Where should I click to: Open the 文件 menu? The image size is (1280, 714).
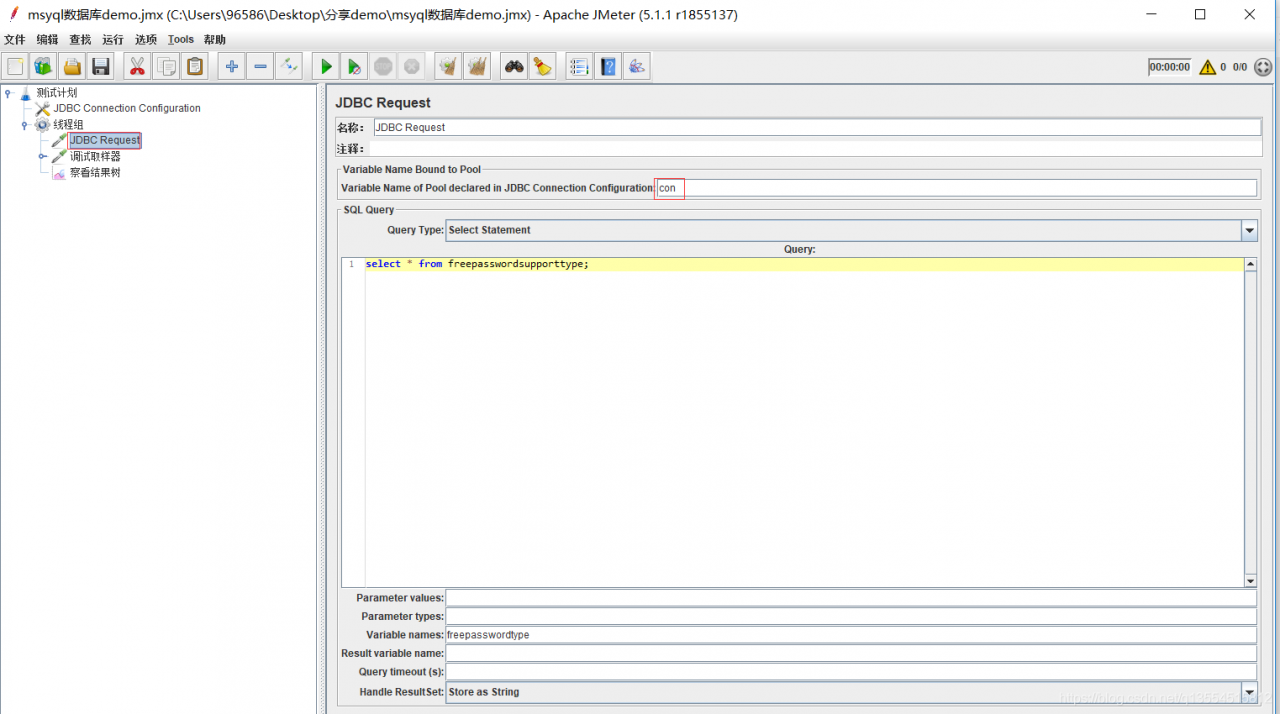[x=15, y=39]
